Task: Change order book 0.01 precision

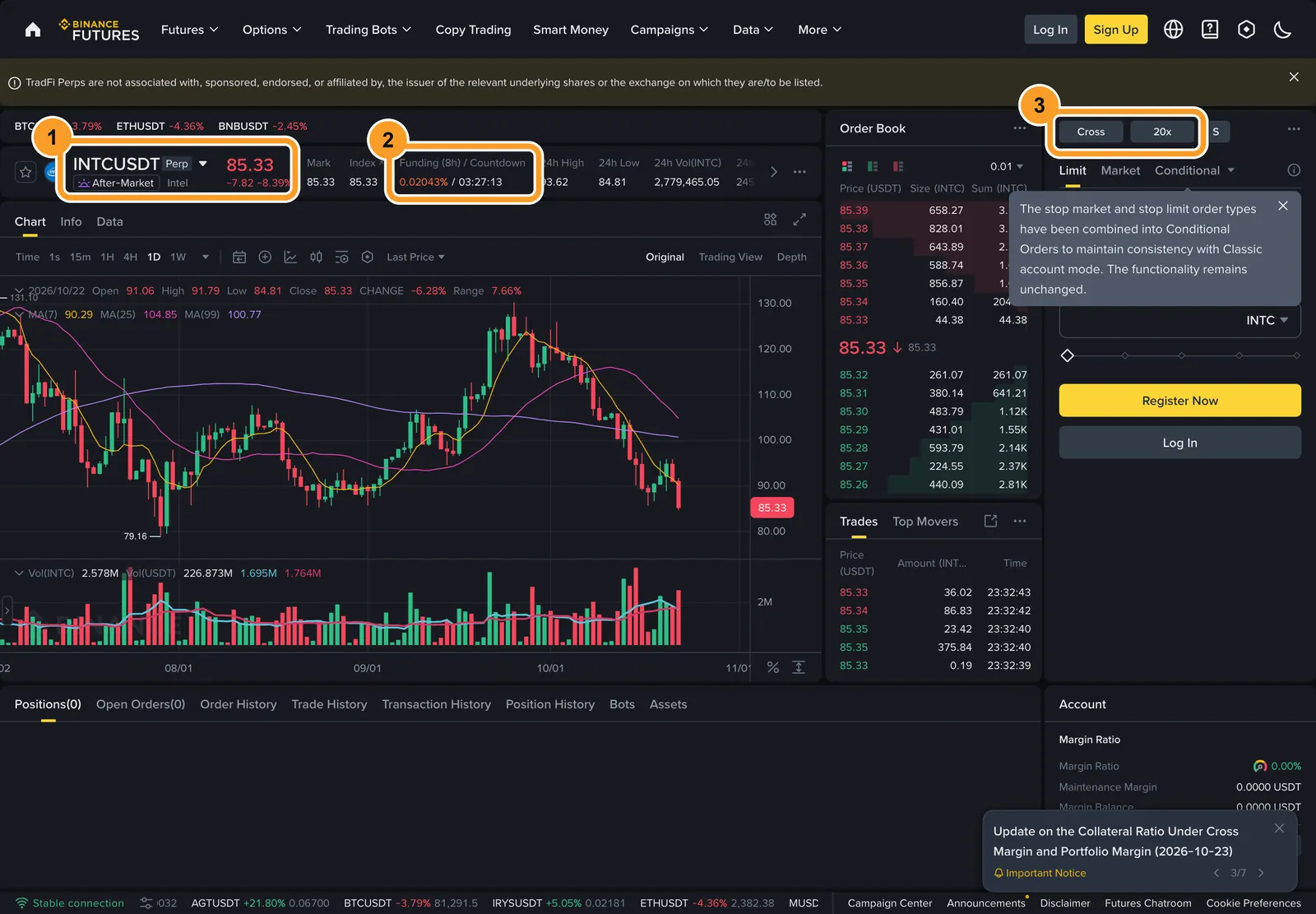Action: point(1007,166)
